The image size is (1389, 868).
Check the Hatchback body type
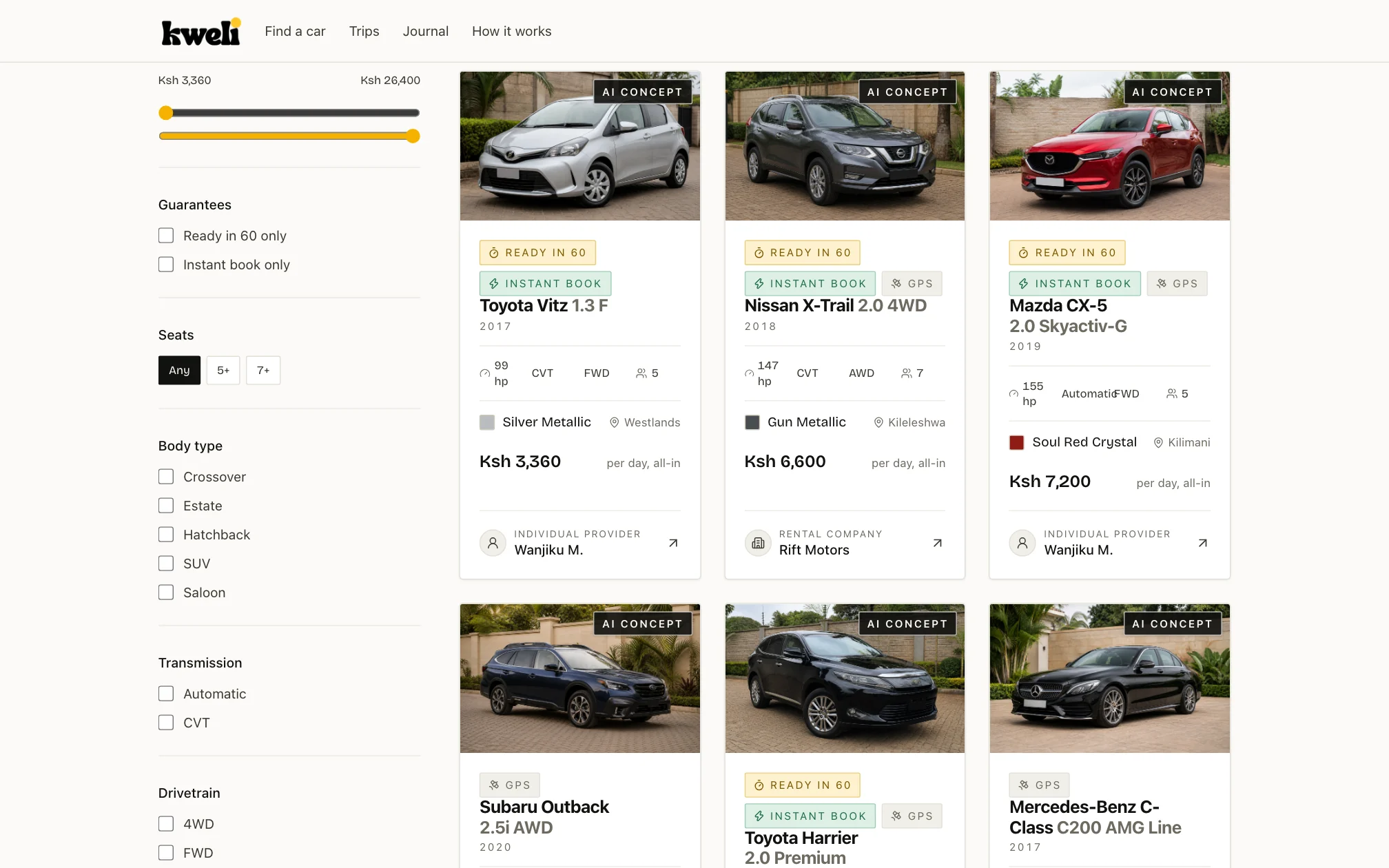point(166,535)
